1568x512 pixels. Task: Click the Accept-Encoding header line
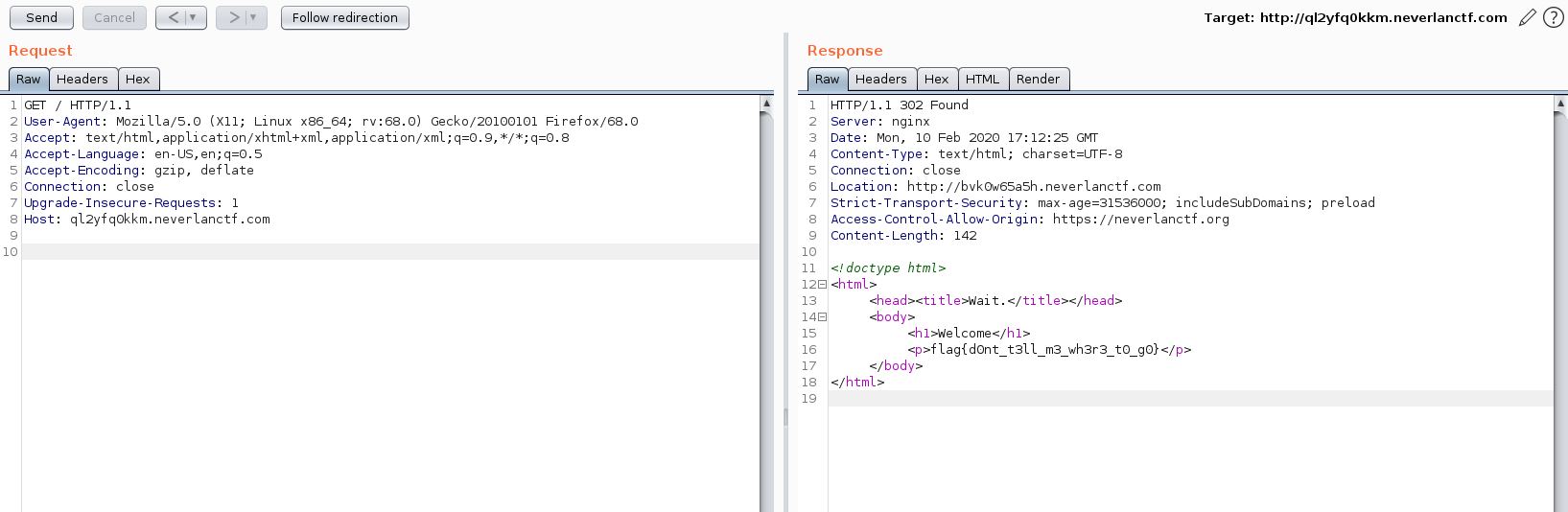[139, 171]
